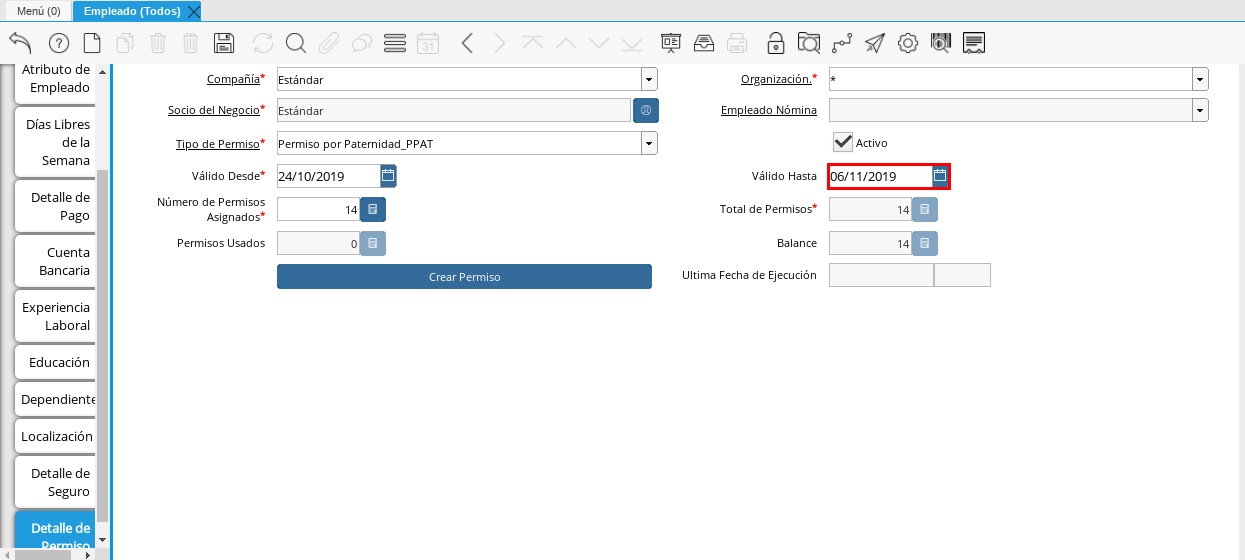Click the Socio del Negocio label link
Viewport: 1245px width, 560px height.
click(x=213, y=110)
